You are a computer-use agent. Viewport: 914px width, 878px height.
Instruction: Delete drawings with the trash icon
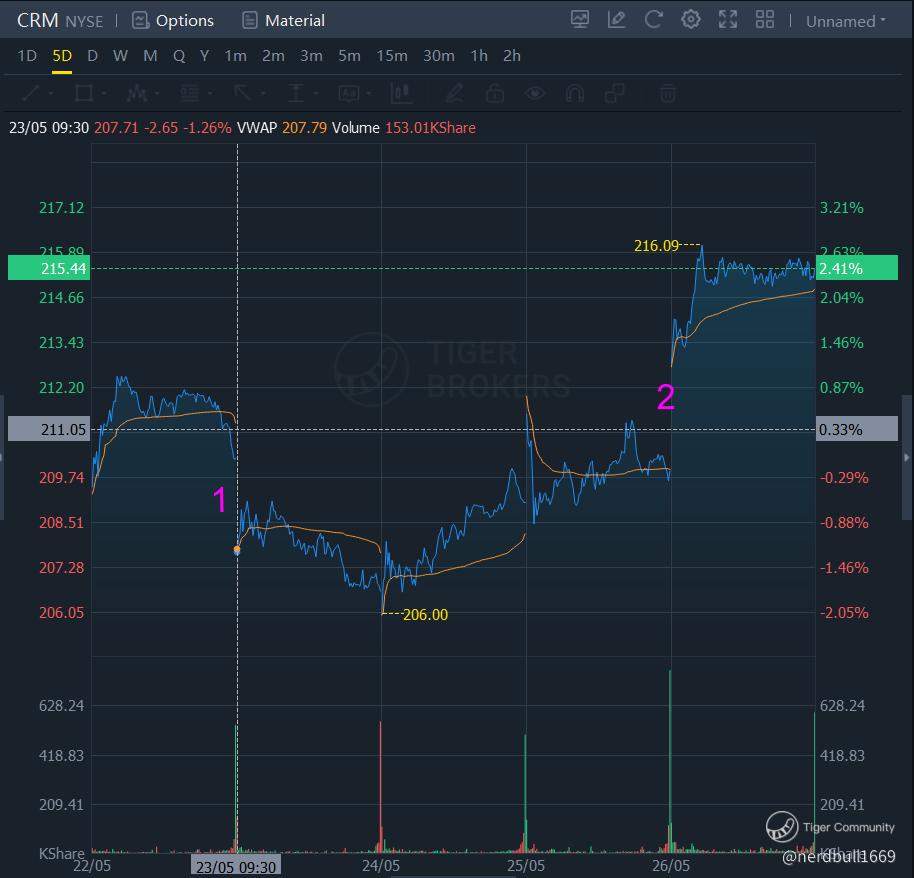[668, 93]
